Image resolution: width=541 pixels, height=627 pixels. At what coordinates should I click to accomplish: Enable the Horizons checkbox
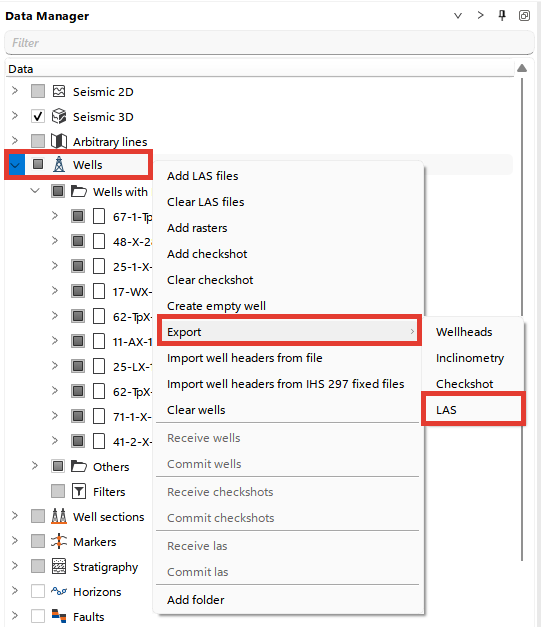pyautogui.click(x=38, y=591)
